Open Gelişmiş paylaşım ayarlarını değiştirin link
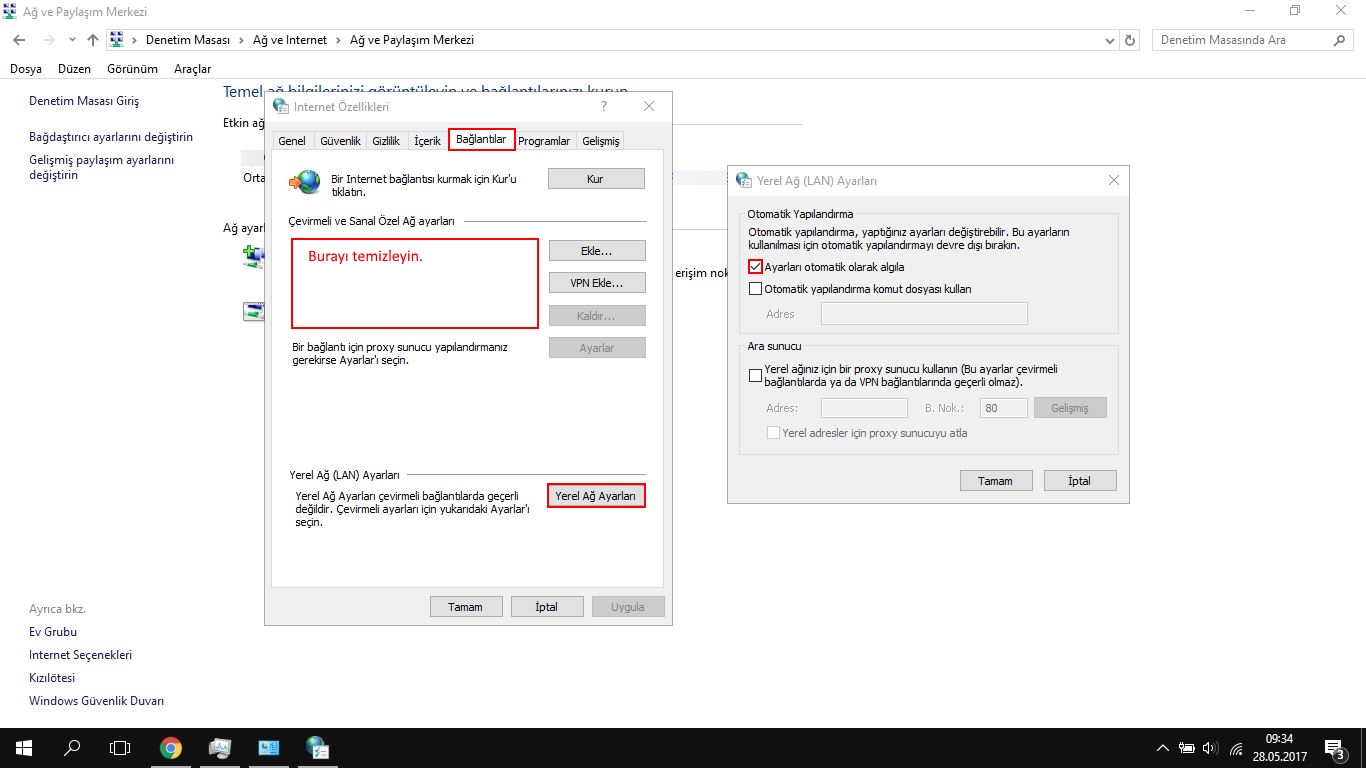 [x=102, y=167]
